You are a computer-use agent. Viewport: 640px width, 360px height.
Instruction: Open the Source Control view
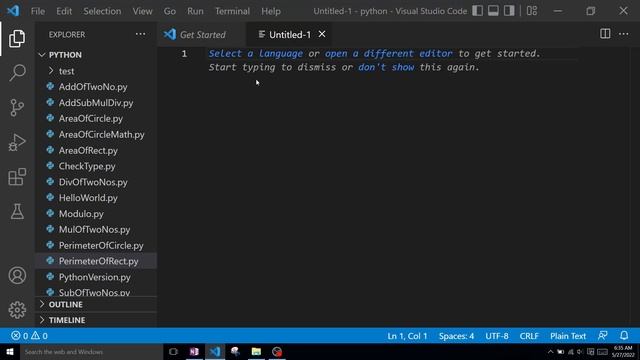point(17,108)
